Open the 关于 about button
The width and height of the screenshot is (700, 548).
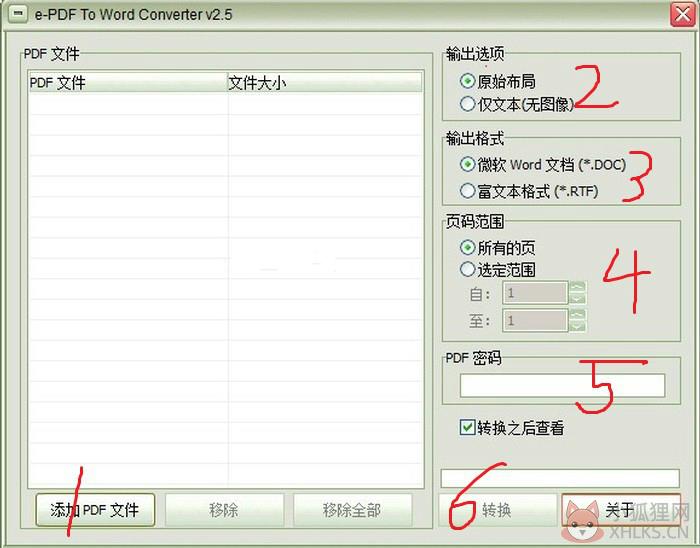[621, 510]
